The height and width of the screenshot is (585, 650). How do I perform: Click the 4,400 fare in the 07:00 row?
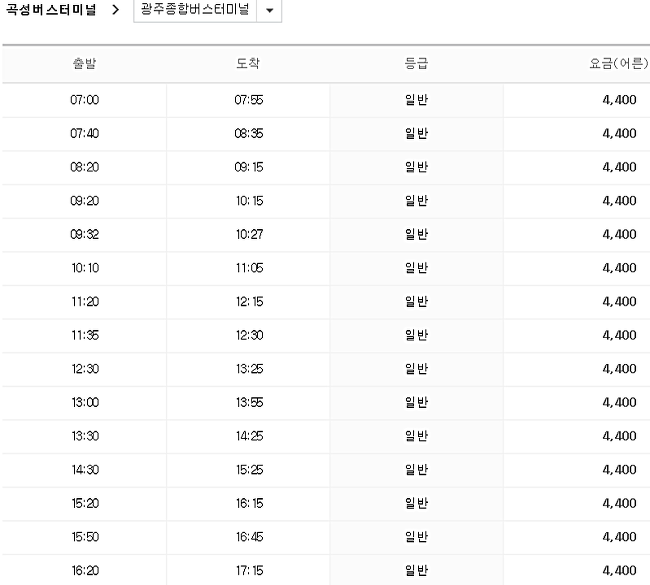click(619, 100)
